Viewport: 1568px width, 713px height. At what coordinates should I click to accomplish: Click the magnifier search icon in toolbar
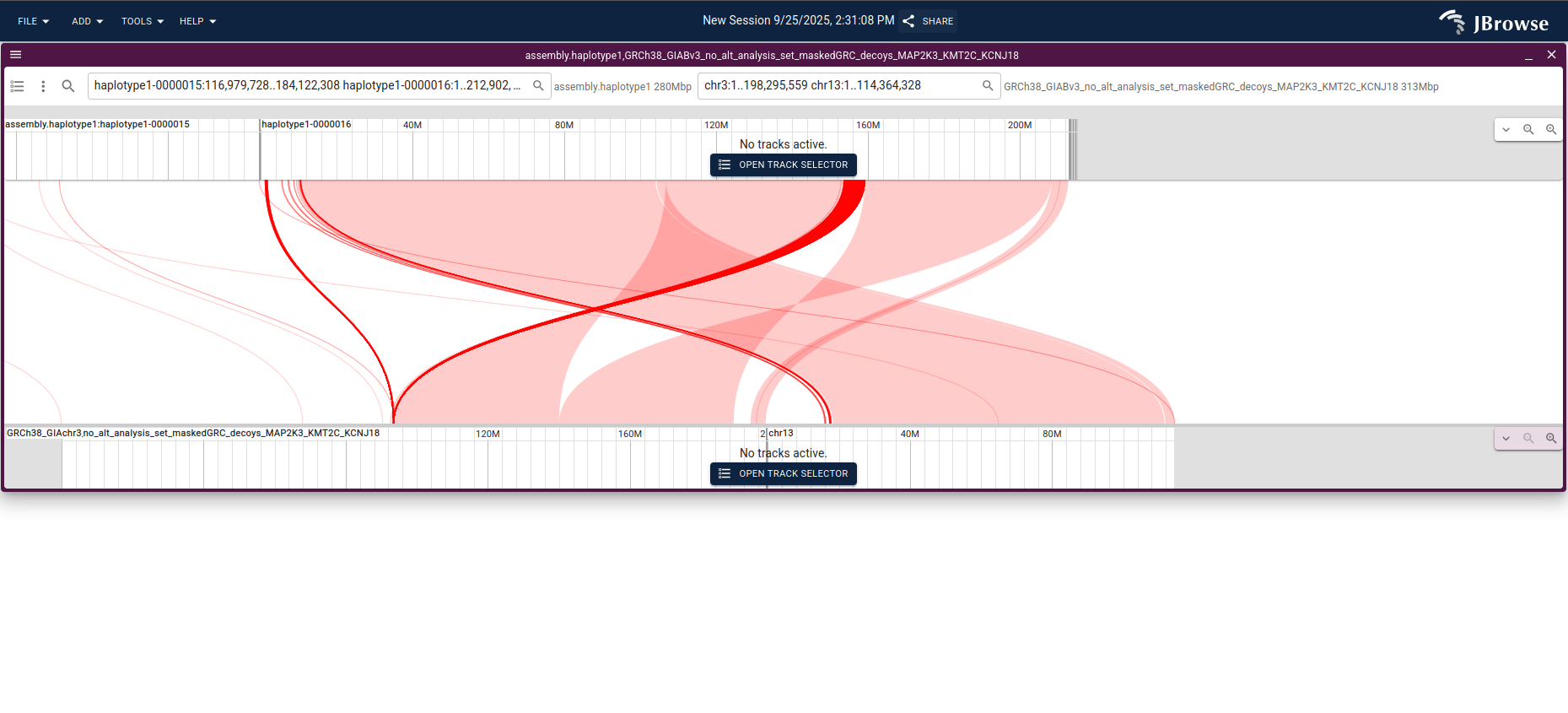pyautogui.click(x=68, y=86)
